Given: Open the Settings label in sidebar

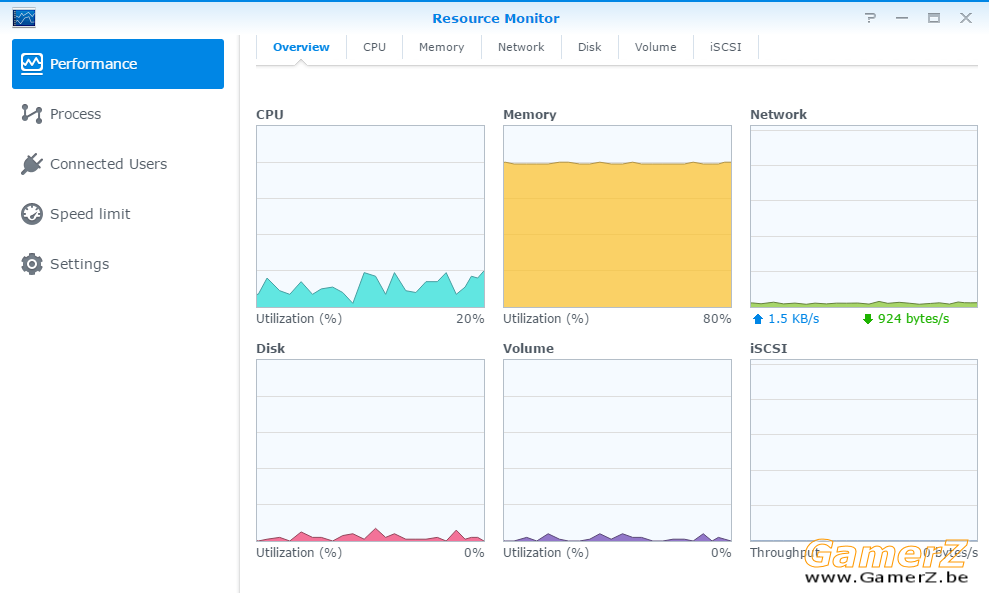Looking at the screenshot, I should [79, 264].
